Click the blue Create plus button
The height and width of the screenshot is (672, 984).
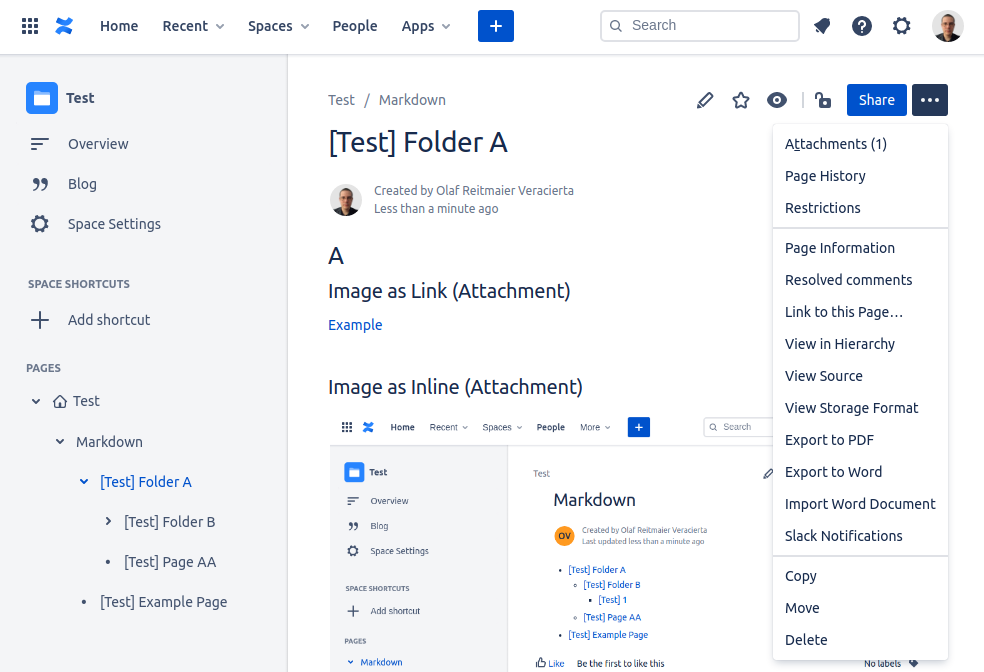(496, 26)
